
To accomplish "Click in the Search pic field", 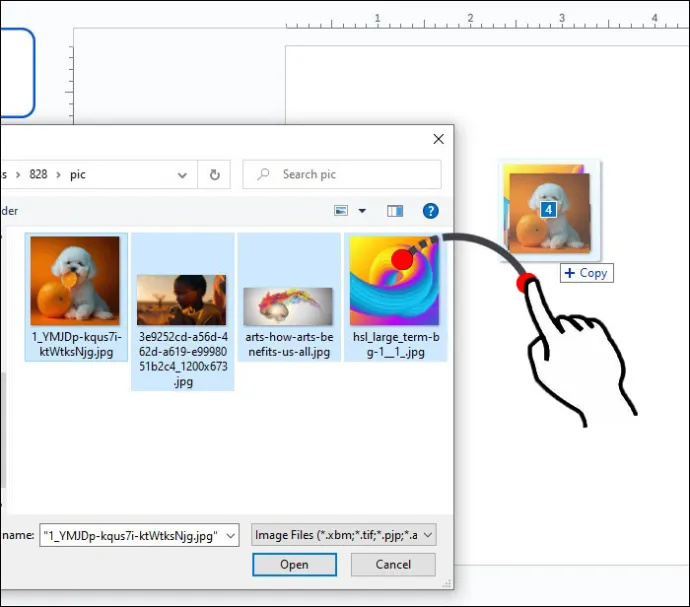I will [x=342, y=174].
